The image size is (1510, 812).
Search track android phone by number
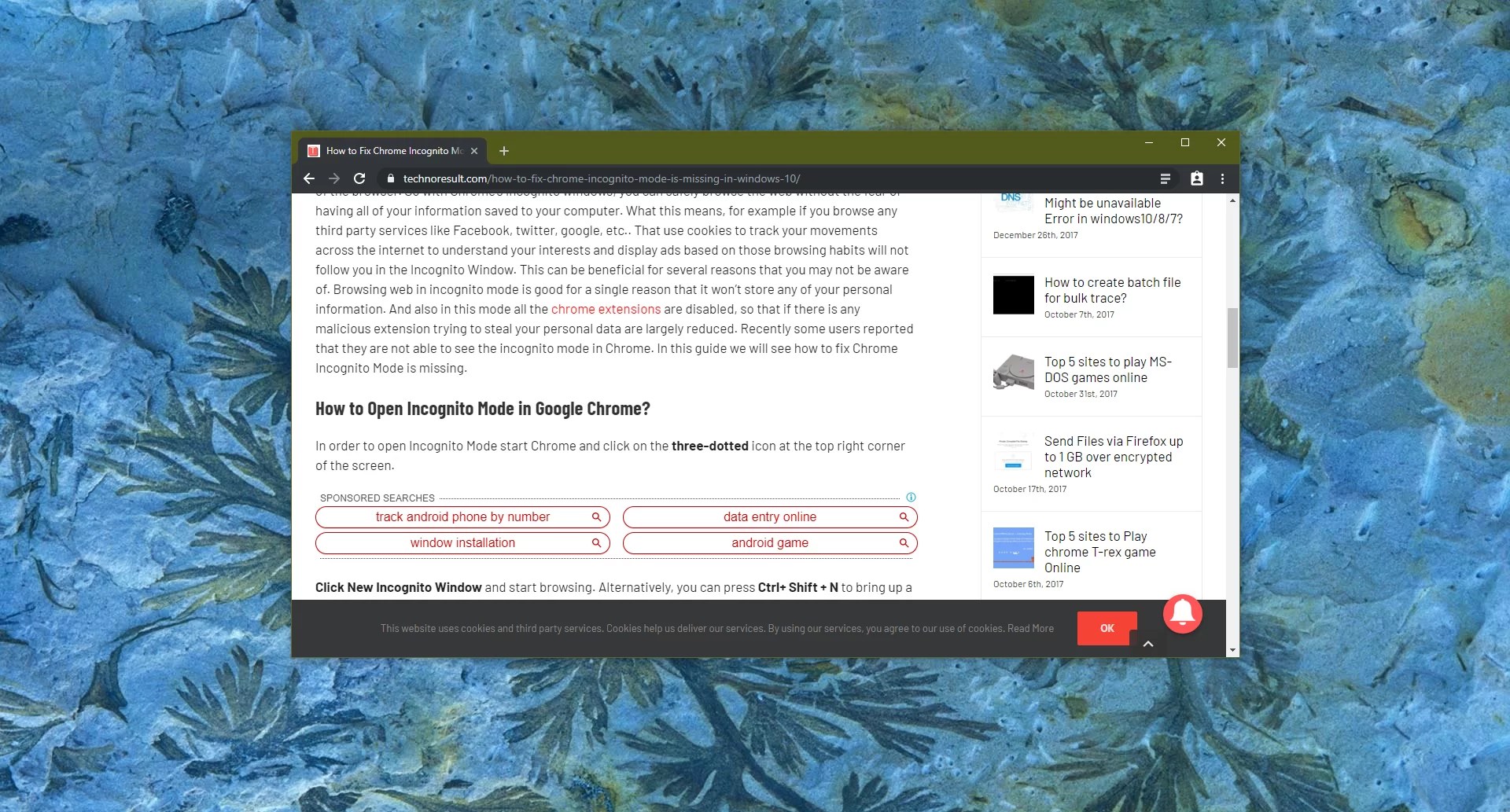click(462, 517)
